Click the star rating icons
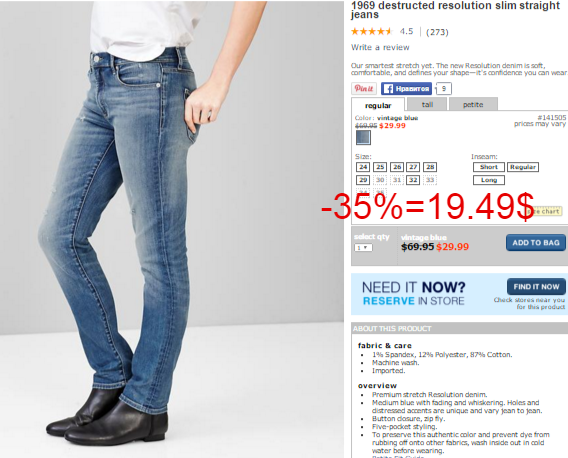 pos(371,32)
